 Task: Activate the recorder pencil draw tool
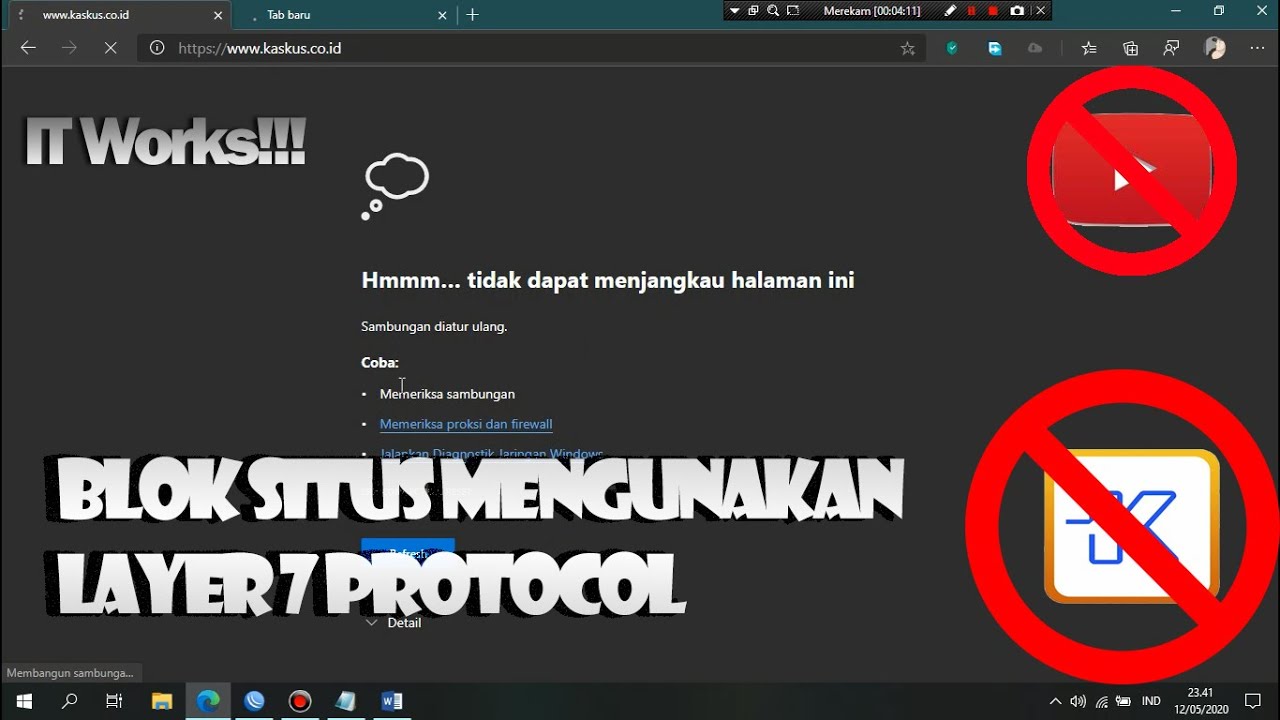point(950,11)
